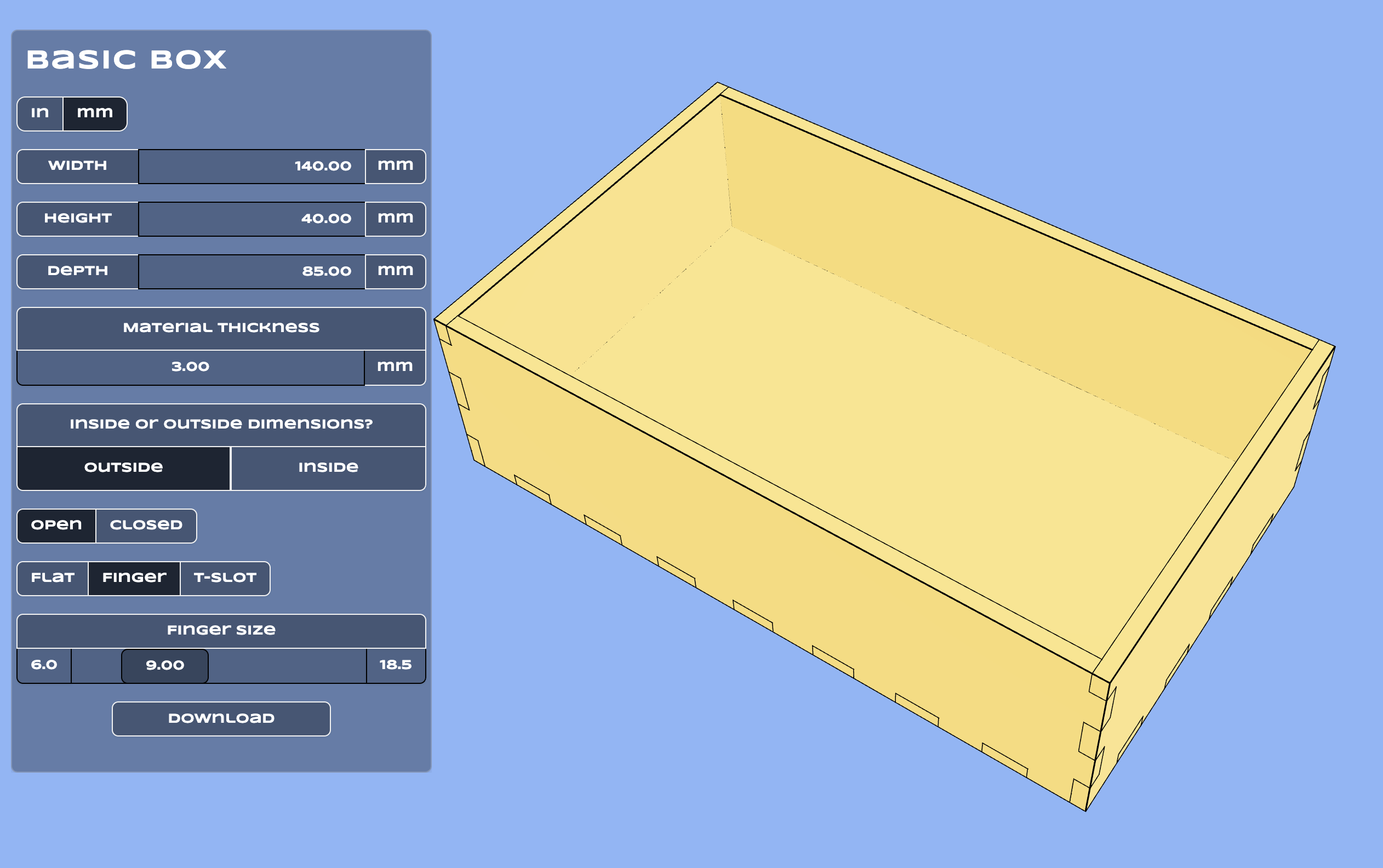Click the 9.00 finger size slider handle
The height and width of the screenshot is (868, 1383).
165,665
